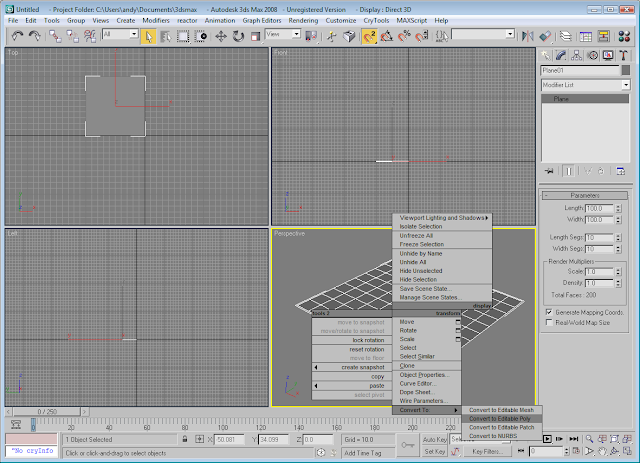This screenshot has width=640, height=463.
Task: Click the 0 / 250 time slider
Action: (47, 412)
